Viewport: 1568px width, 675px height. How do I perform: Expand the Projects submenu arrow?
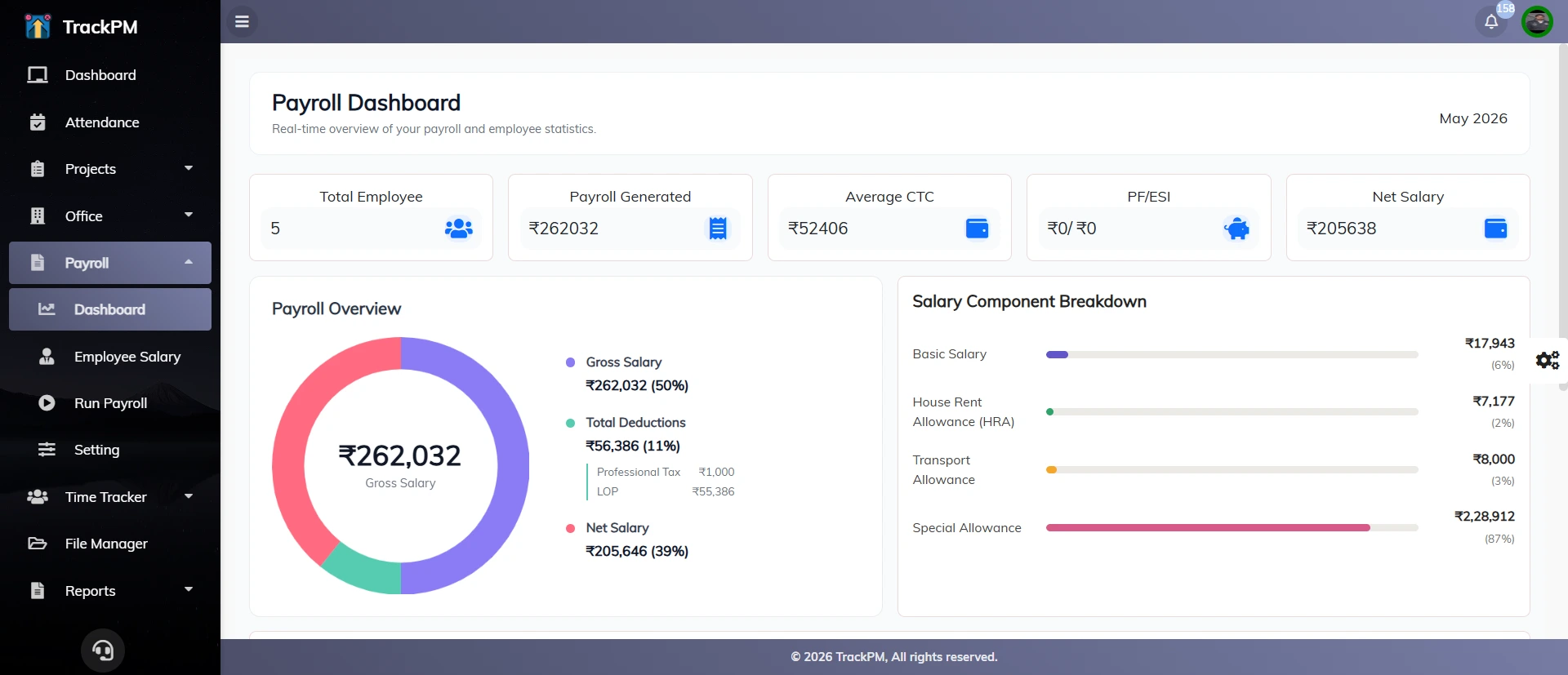tap(189, 168)
